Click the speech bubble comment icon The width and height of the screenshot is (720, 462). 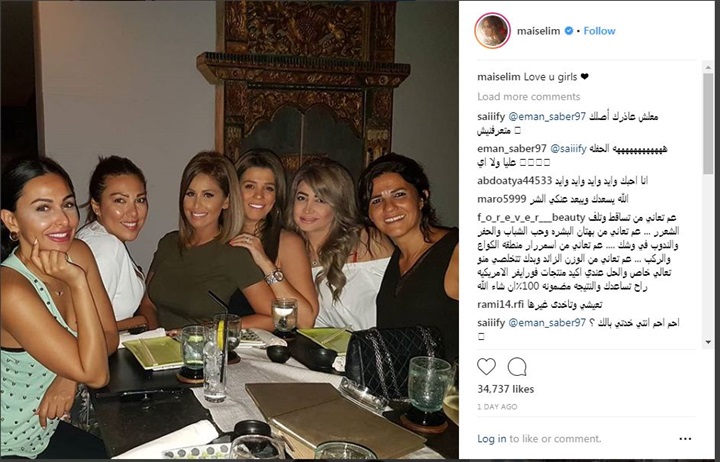click(517, 366)
